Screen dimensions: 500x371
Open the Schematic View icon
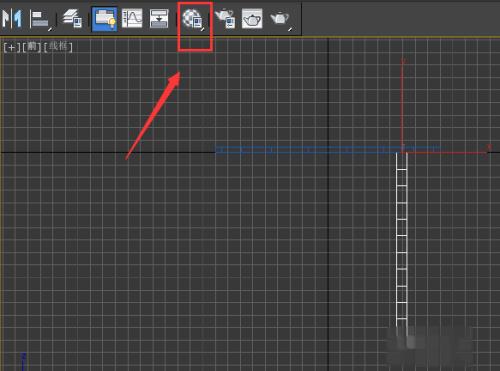tap(159, 18)
